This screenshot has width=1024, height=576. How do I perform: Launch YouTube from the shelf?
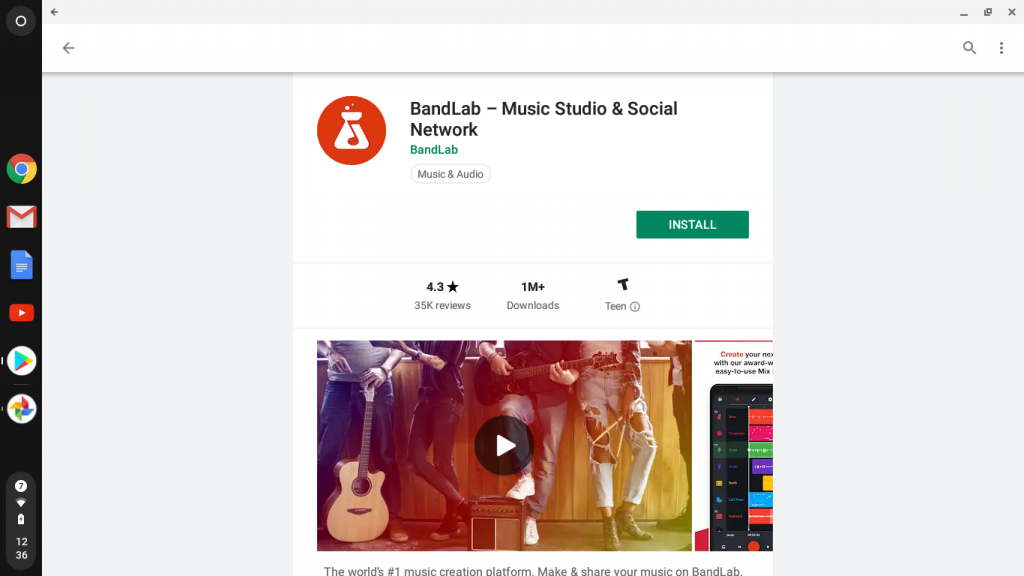point(22,313)
